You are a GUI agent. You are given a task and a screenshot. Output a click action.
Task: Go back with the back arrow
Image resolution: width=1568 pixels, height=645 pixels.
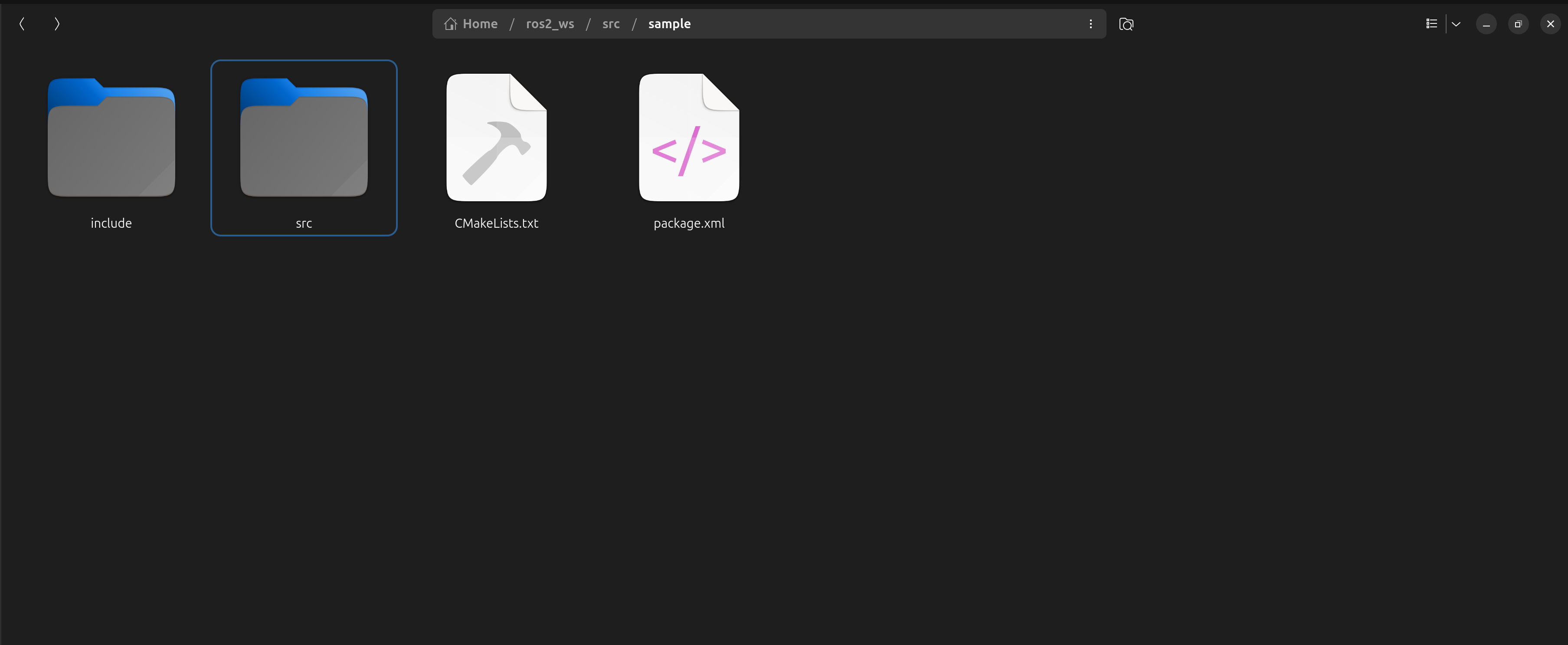[22, 24]
